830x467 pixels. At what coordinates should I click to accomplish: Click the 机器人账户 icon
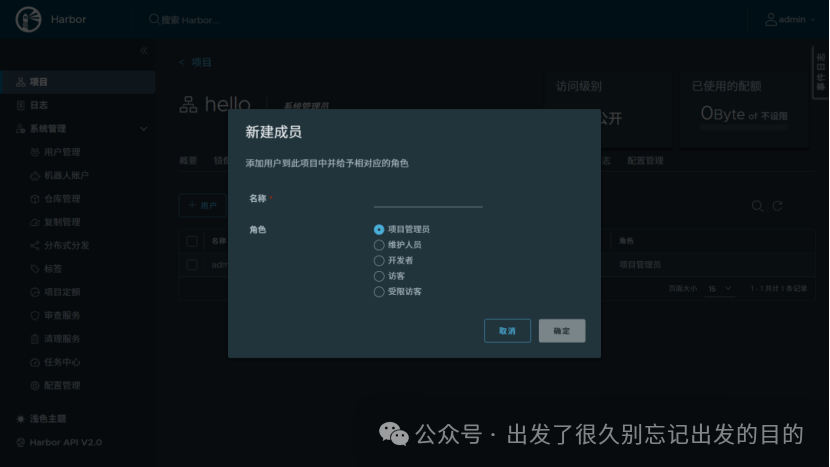(x=35, y=175)
